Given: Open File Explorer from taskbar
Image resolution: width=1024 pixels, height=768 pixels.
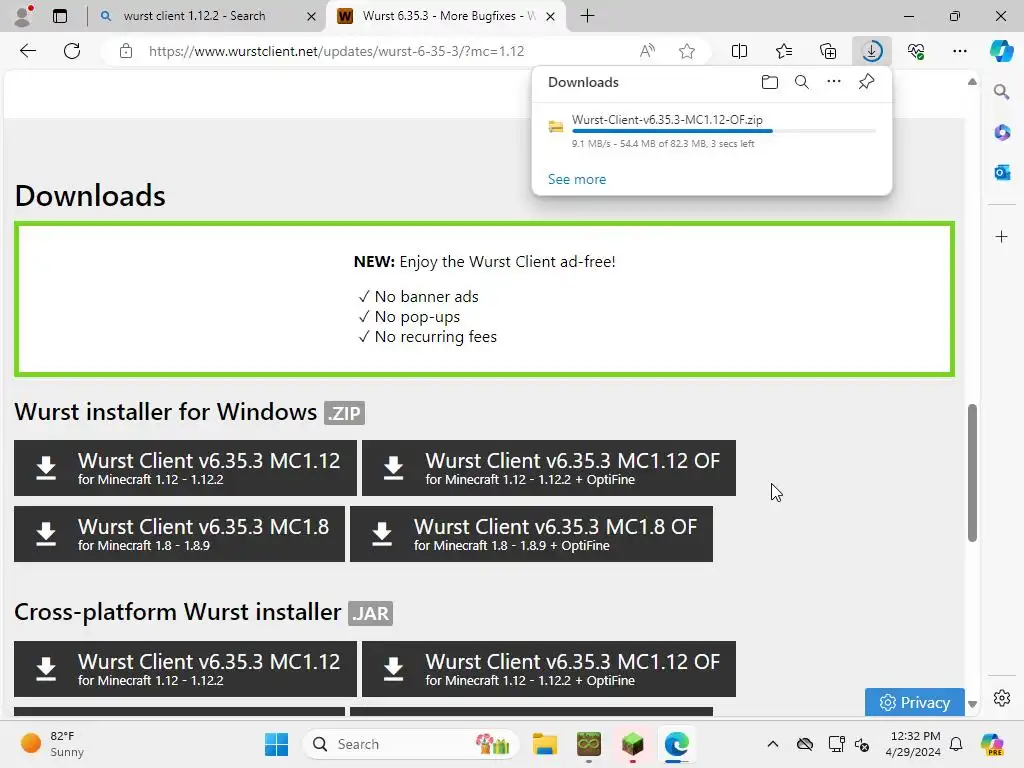Looking at the screenshot, I should coord(545,744).
